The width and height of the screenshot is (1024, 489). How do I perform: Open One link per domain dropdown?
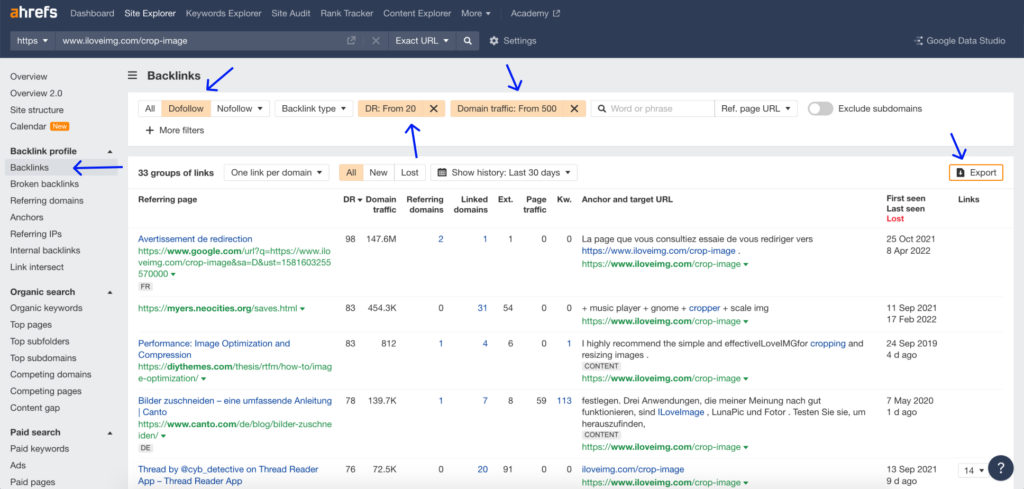click(276, 172)
